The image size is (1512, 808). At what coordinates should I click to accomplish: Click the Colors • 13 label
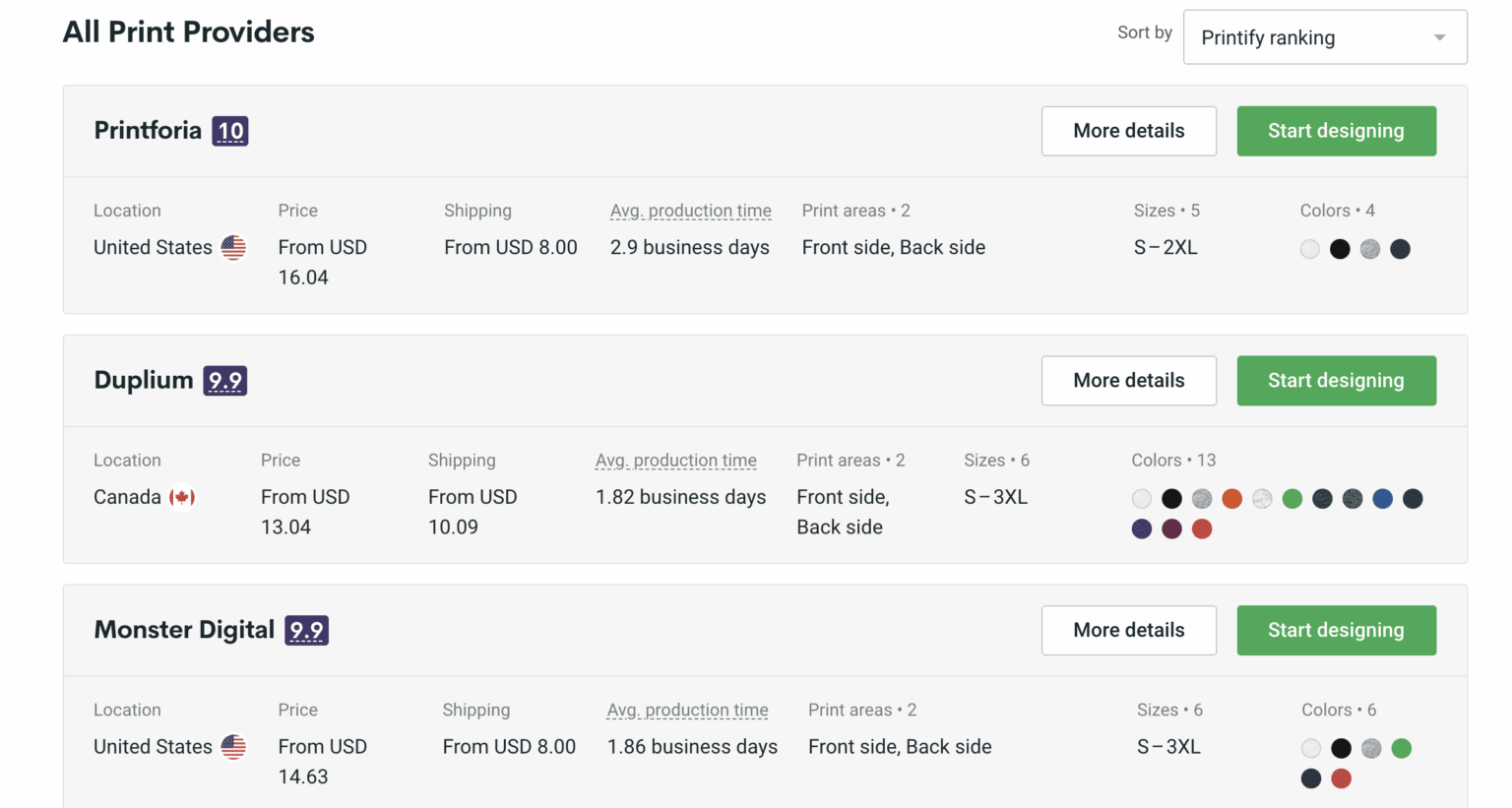click(x=1173, y=461)
